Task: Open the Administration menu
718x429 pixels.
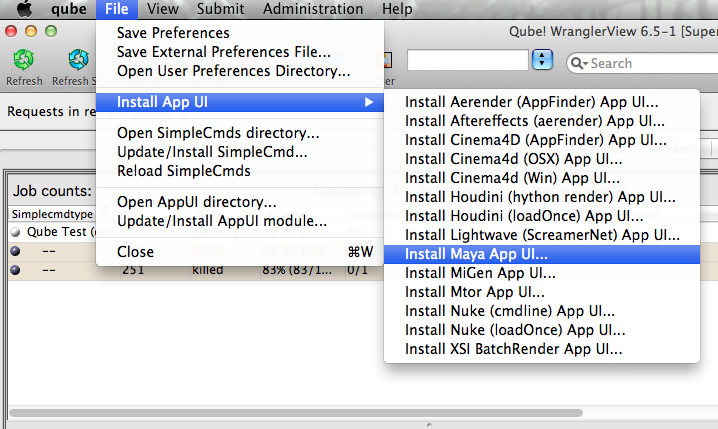Action: pyautogui.click(x=313, y=9)
